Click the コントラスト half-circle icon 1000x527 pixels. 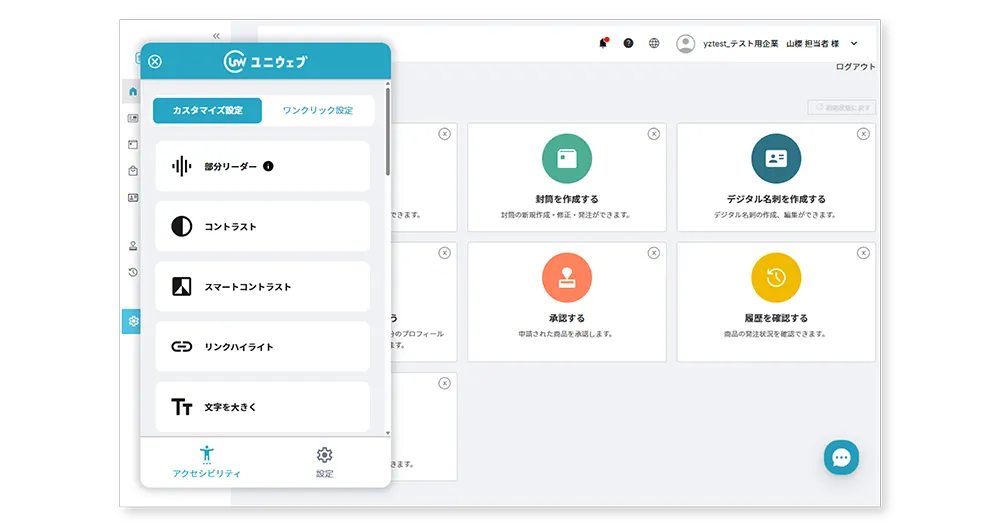point(182,226)
